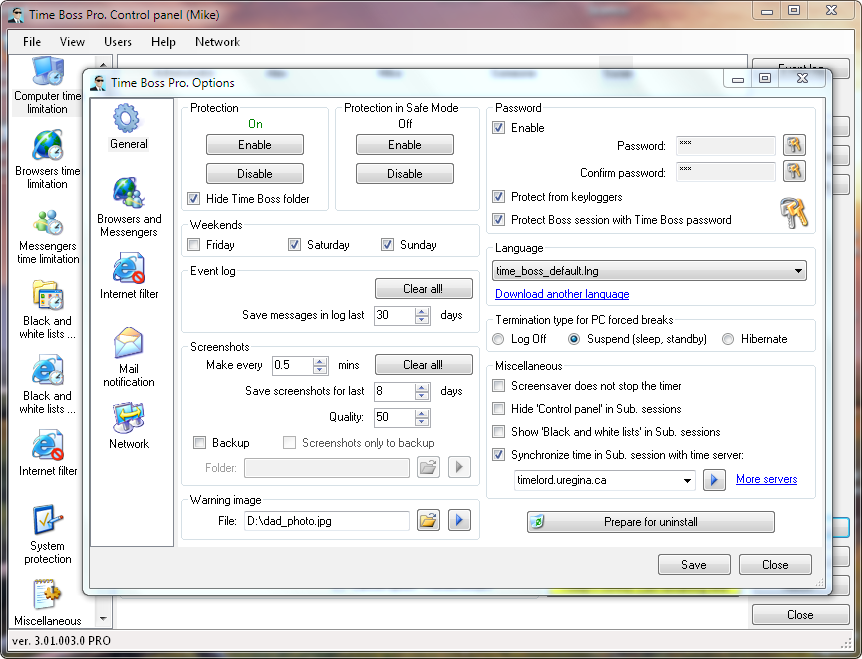Screen dimensions: 862x659
Task: Open the Network menu
Action: tap(217, 42)
